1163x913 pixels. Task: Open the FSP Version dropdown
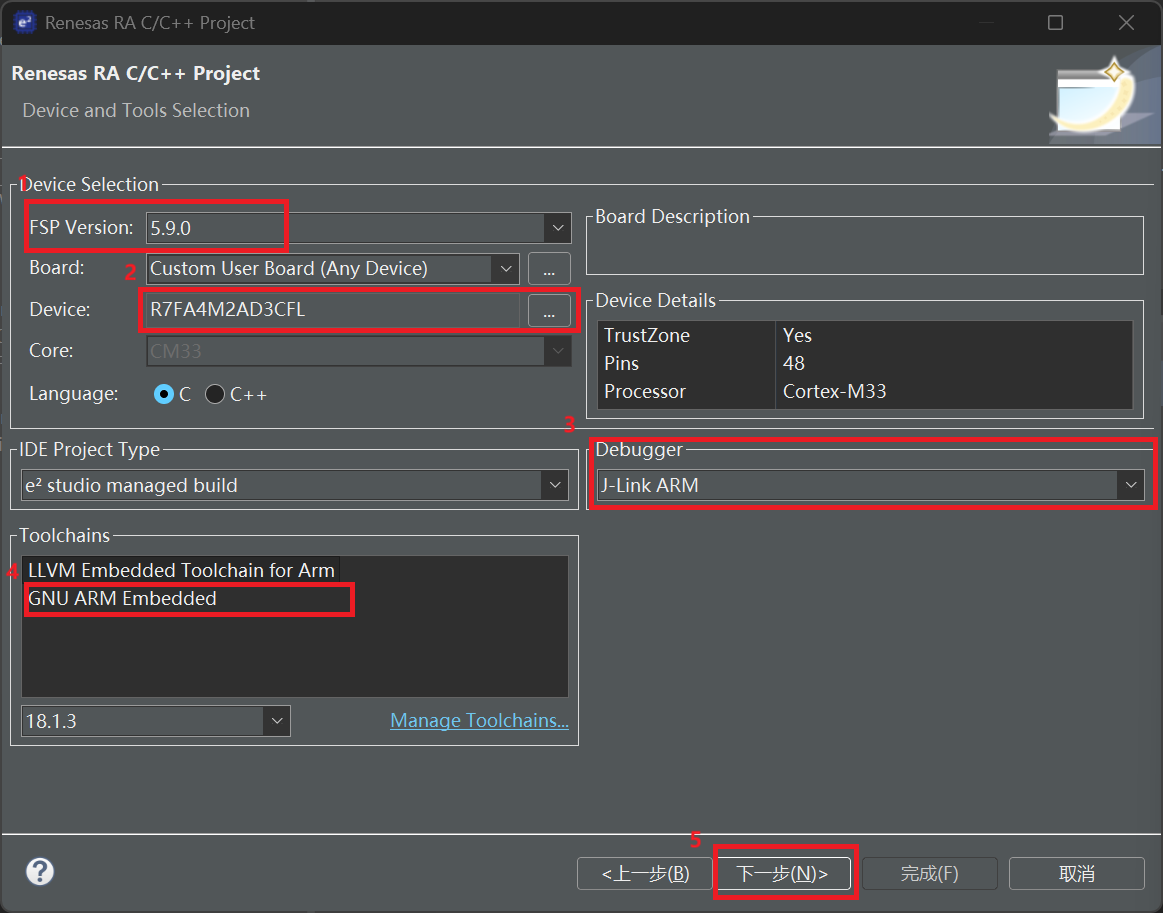[x=557, y=228]
